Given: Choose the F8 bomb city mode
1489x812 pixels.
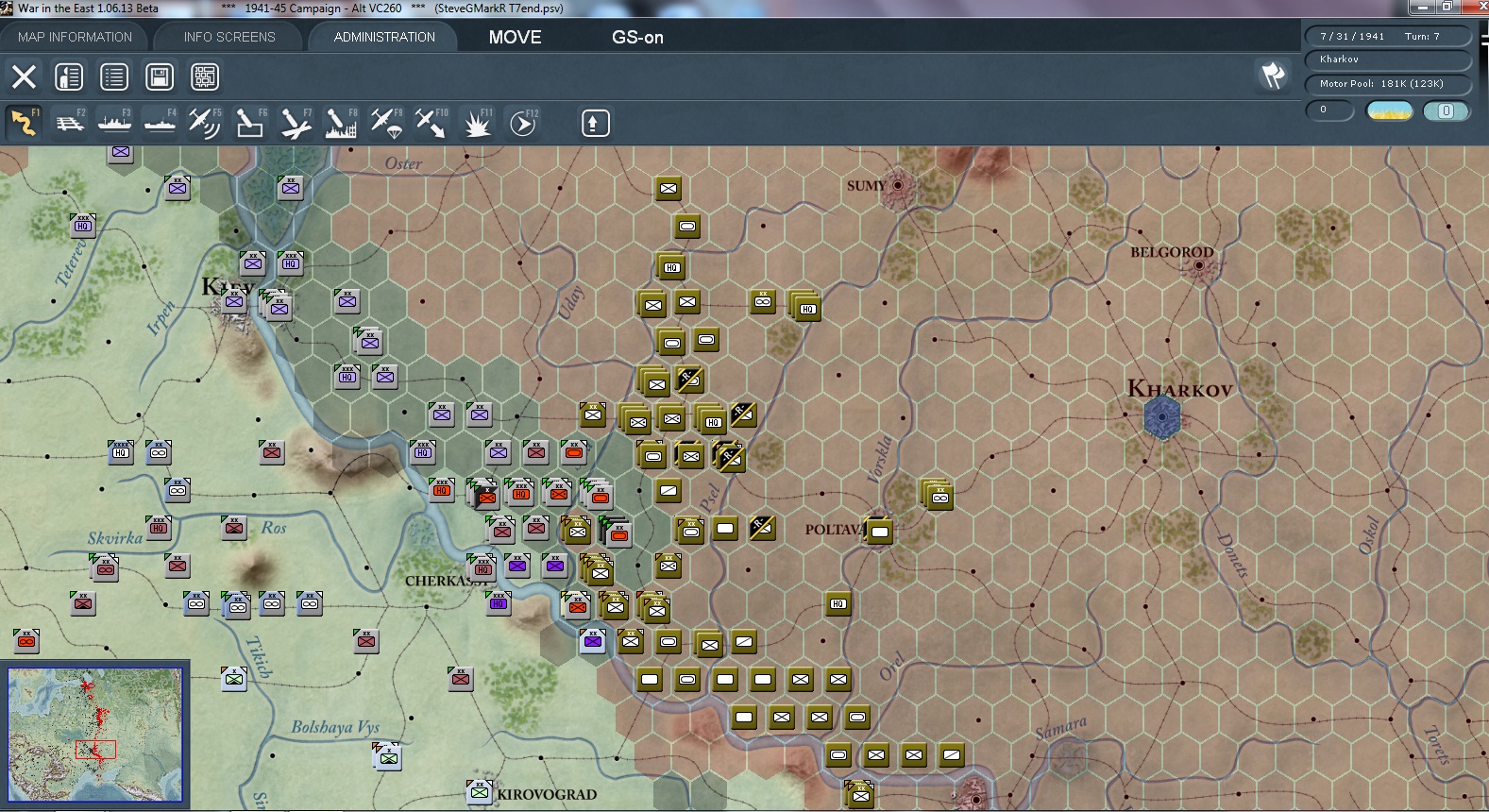Looking at the screenshot, I should click(341, 123).
